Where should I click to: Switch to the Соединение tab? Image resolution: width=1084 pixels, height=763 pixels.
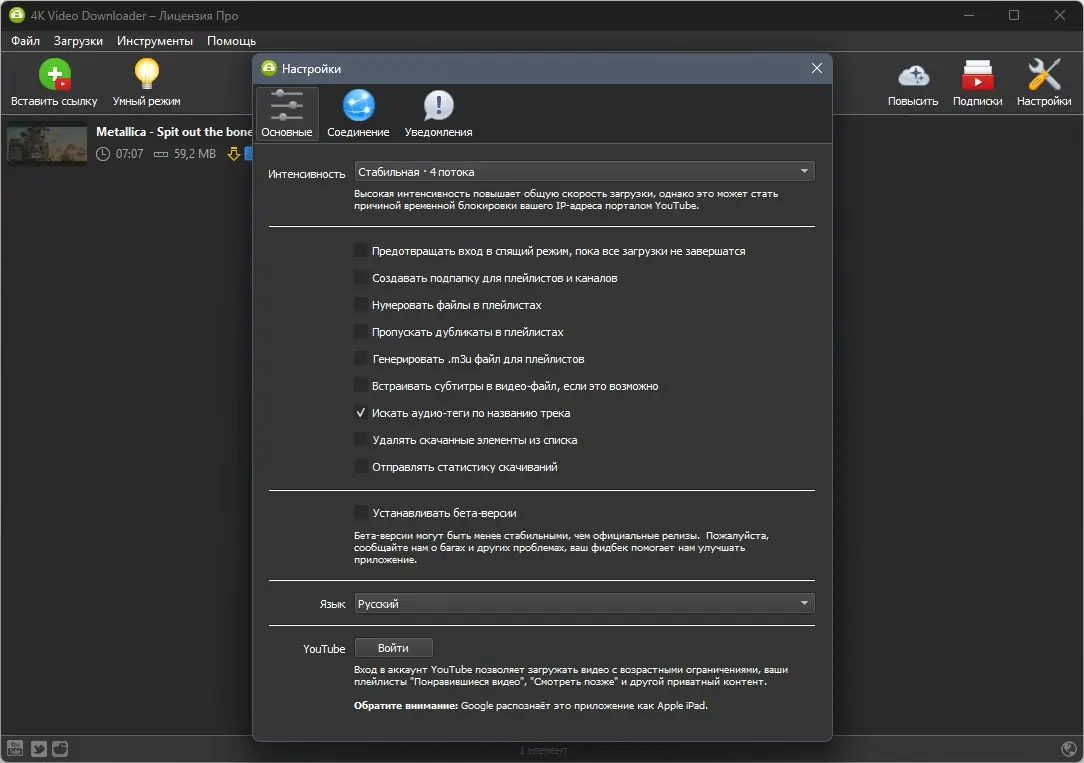[358, 114]
